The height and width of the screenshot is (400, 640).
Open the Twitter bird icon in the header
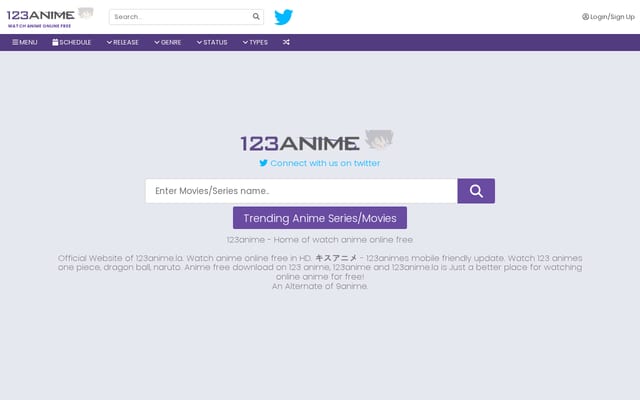click(x=283, y=17)
